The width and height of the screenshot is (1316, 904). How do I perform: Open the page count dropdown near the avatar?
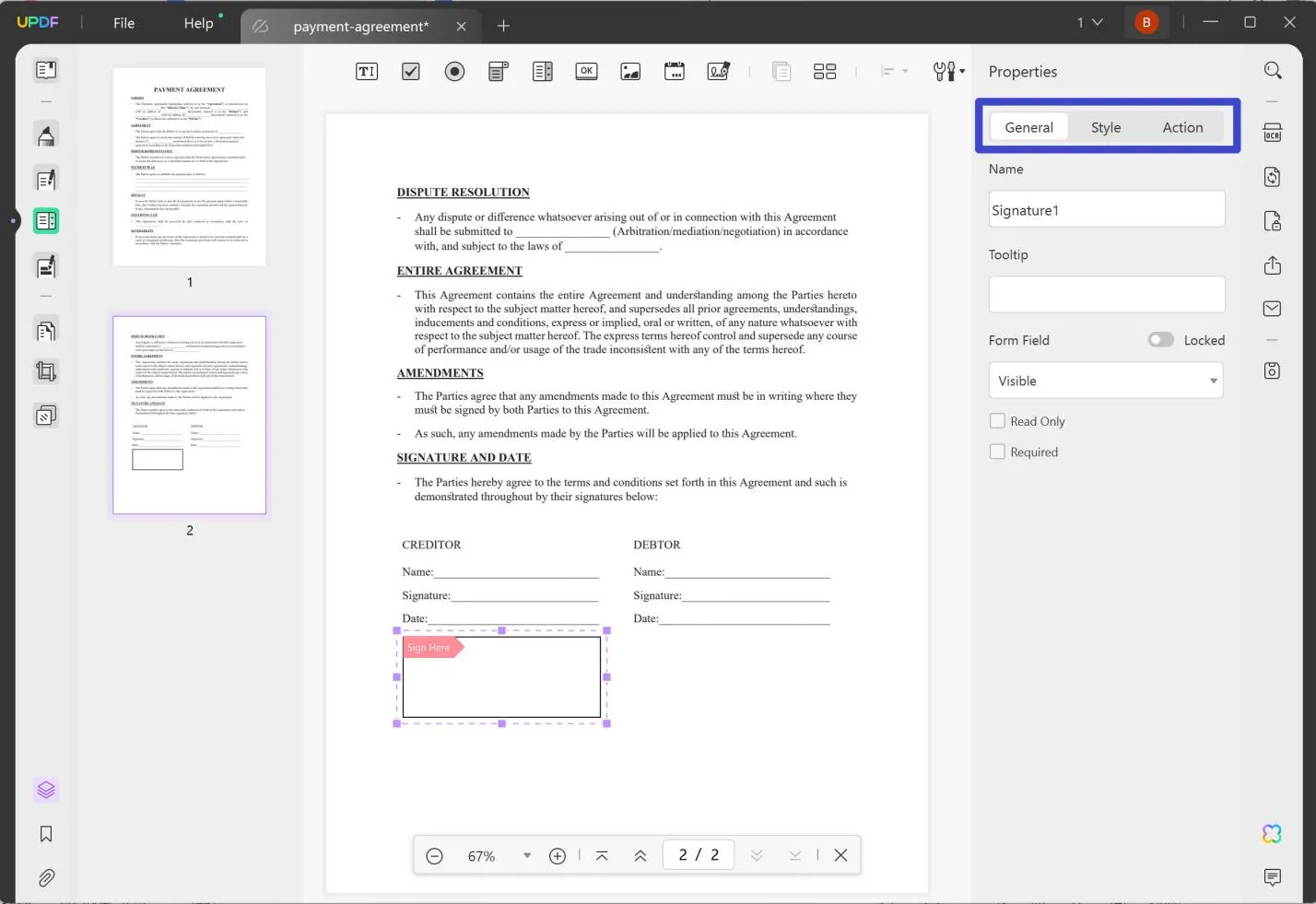pyautogui.click(x=1088, y=21)
